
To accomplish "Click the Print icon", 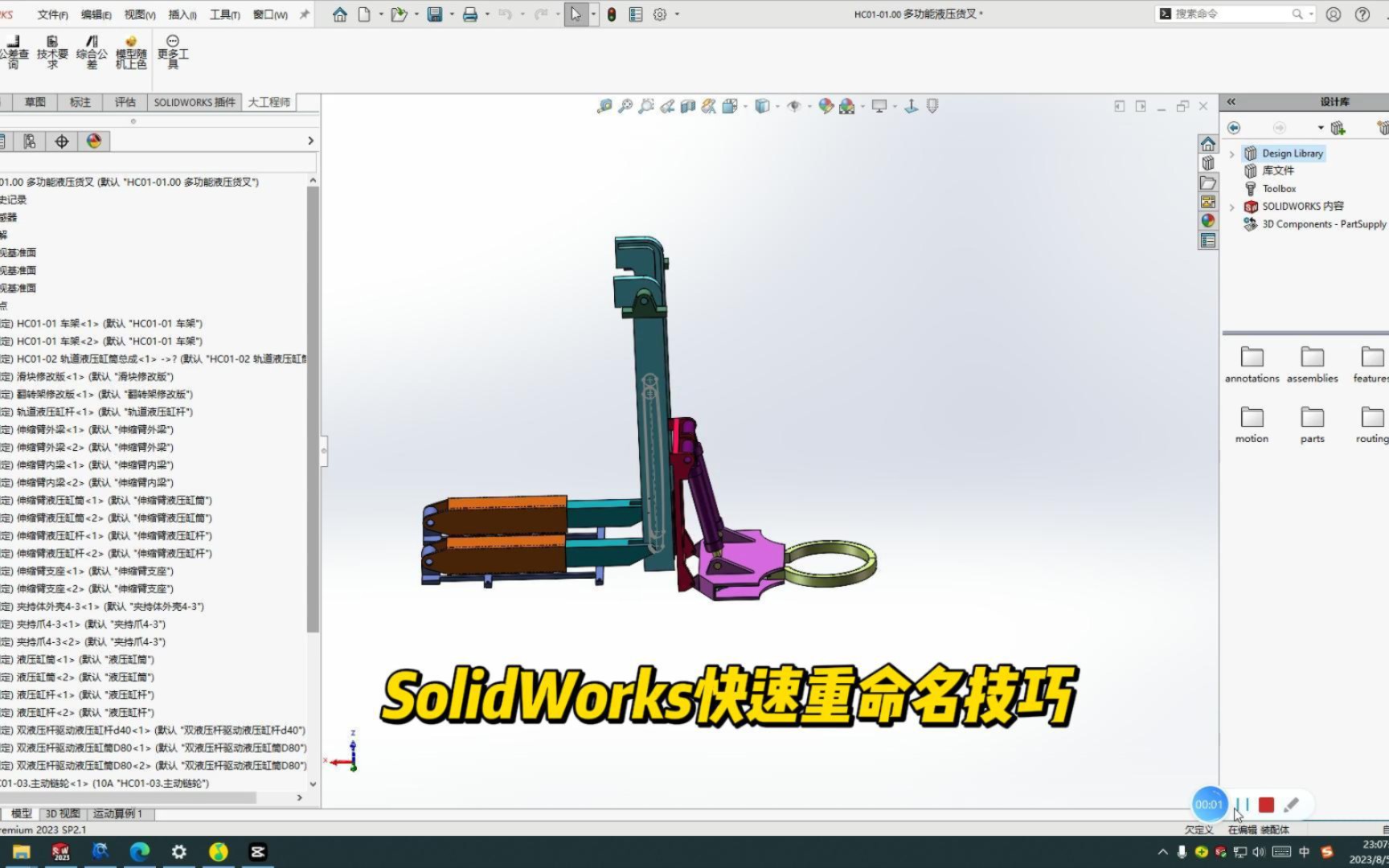I will pos(470,14).
